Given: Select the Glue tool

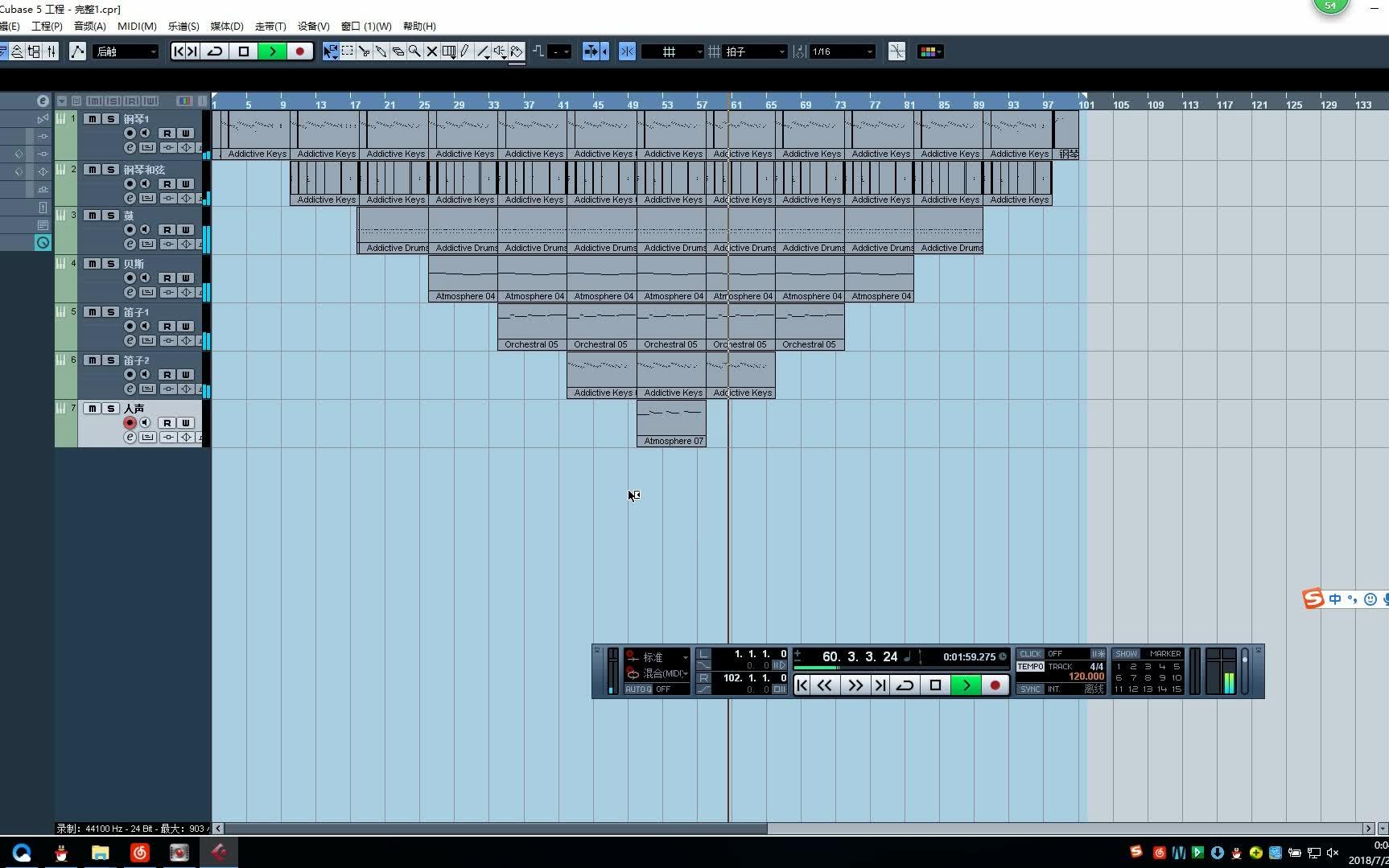Looking at the screenshot, I should (x=381, y=51).
